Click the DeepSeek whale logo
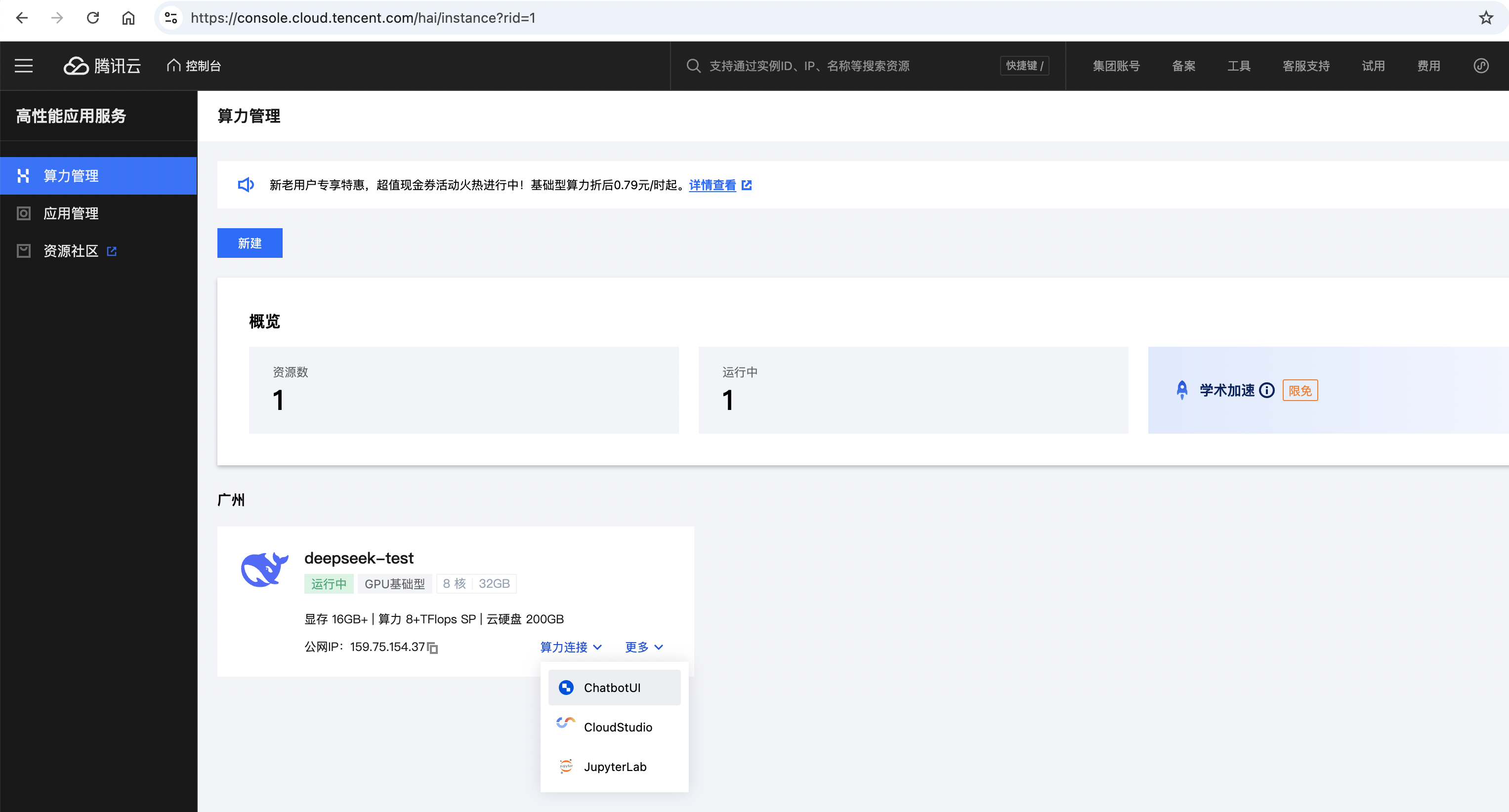 click(265, 569)
